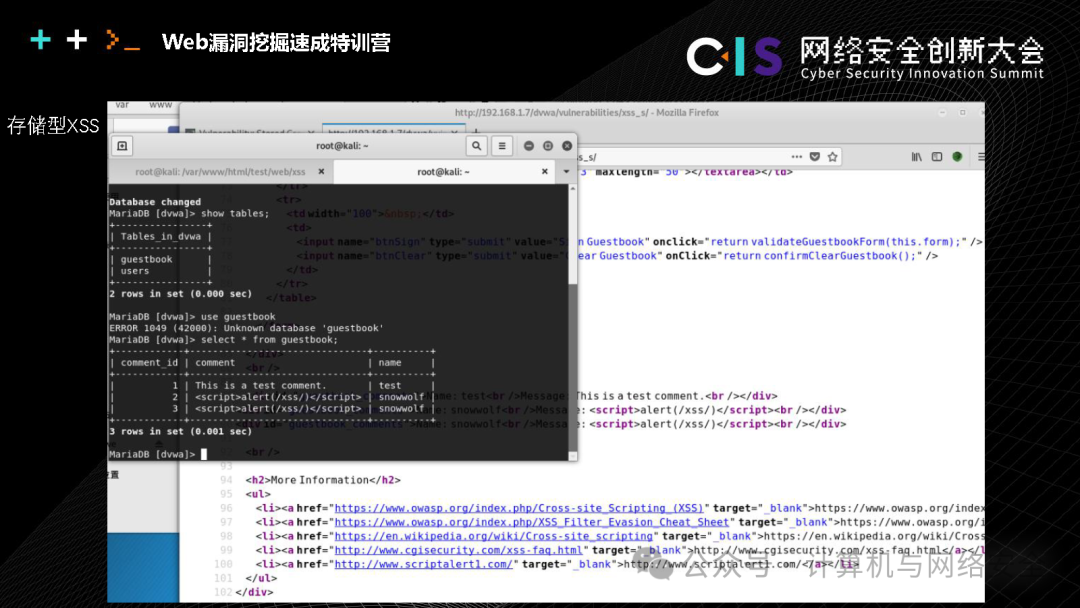Click 'More Information' h2 line in page source
1080x608 pixels.
(x=323, y=480)
